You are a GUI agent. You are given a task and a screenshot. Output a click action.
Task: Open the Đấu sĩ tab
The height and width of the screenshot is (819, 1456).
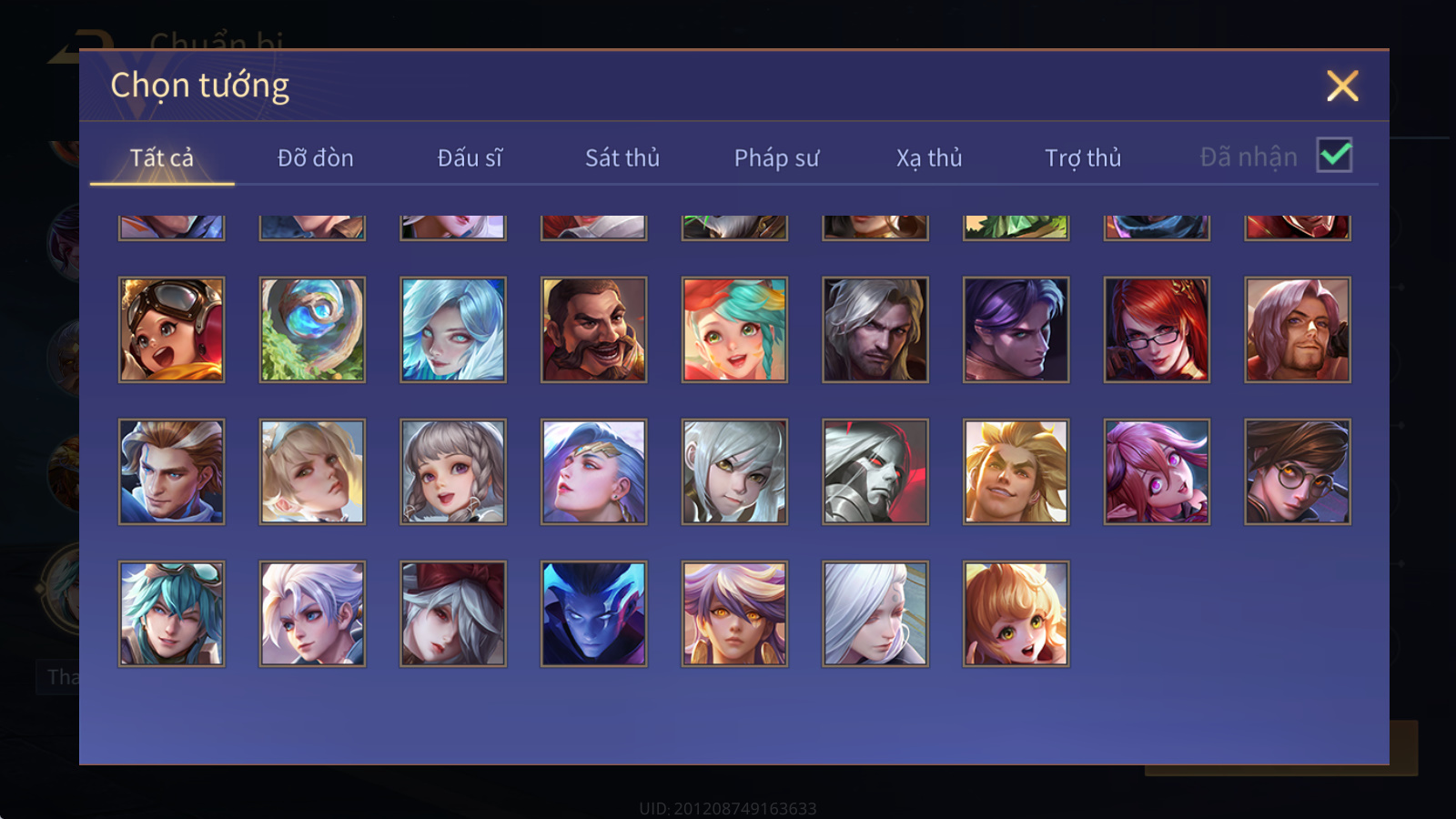(470, 157)
